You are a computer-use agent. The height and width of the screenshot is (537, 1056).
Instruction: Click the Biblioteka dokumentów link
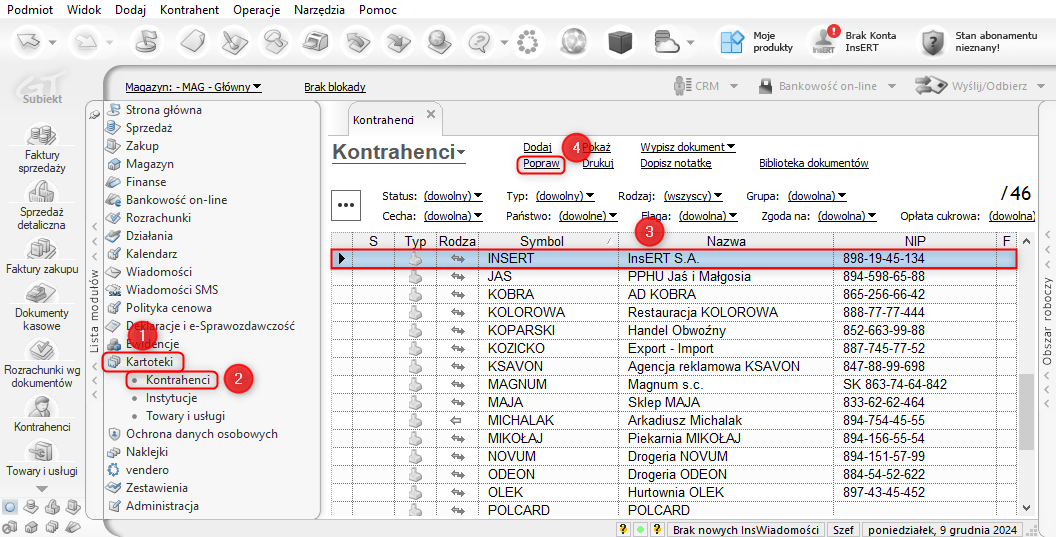[x=813, y=163]
